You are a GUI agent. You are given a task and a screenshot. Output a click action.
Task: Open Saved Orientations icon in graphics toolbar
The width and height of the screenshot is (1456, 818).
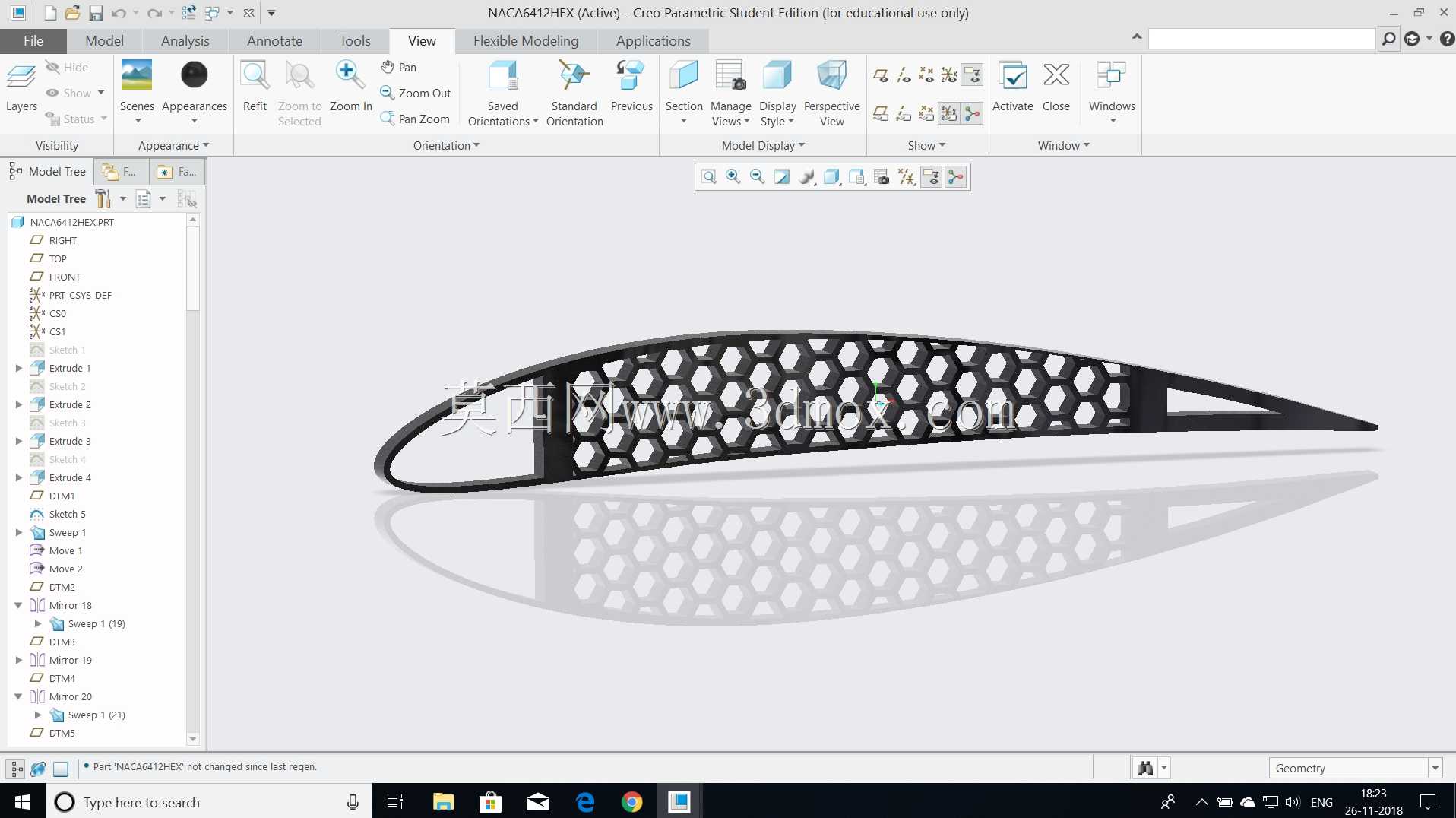point(856,177)
